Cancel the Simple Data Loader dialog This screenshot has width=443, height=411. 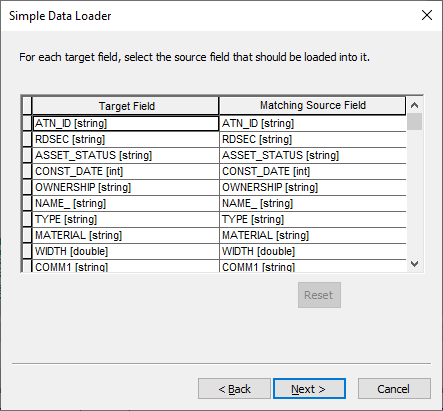coord(394,389)
